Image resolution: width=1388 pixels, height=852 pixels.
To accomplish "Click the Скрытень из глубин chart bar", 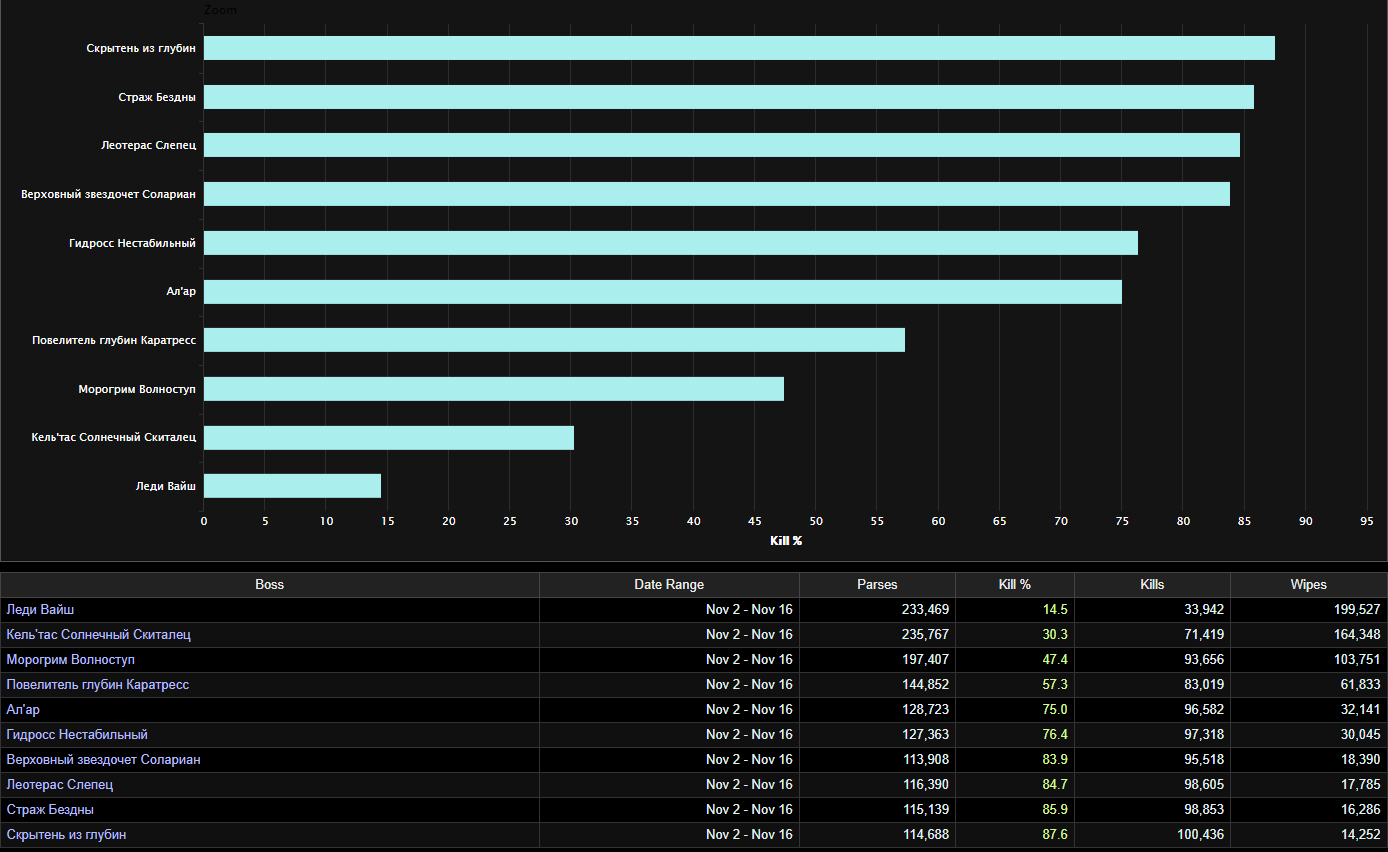I will tap(739, 48).
